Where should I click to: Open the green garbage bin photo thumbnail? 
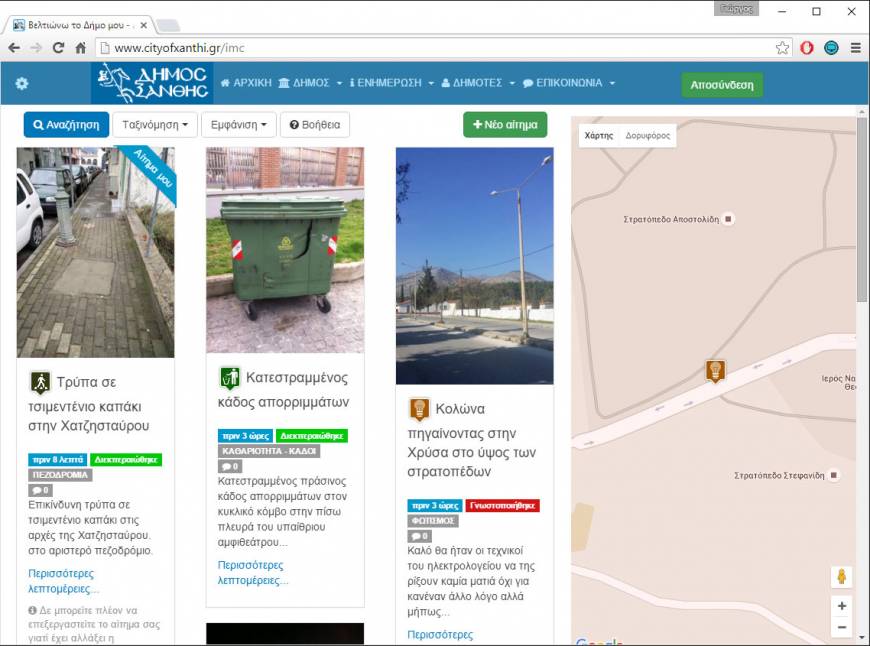(x=285, y=250)
